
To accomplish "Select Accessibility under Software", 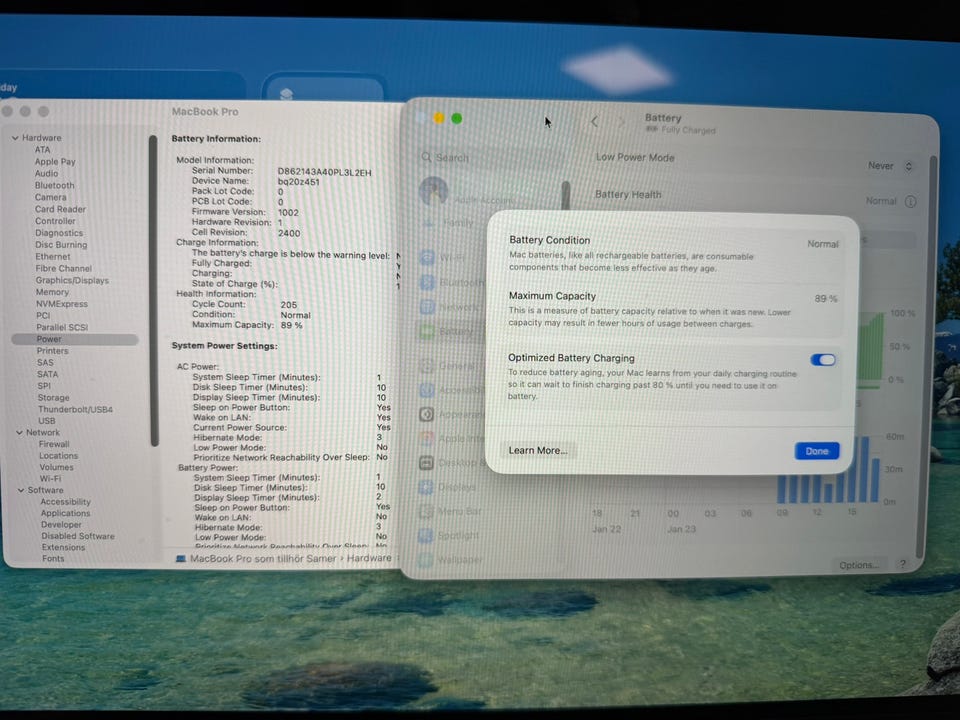I will 66,501.
